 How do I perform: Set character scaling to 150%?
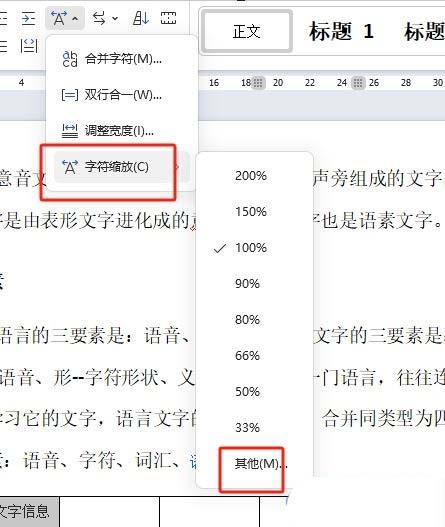point(251,212)
